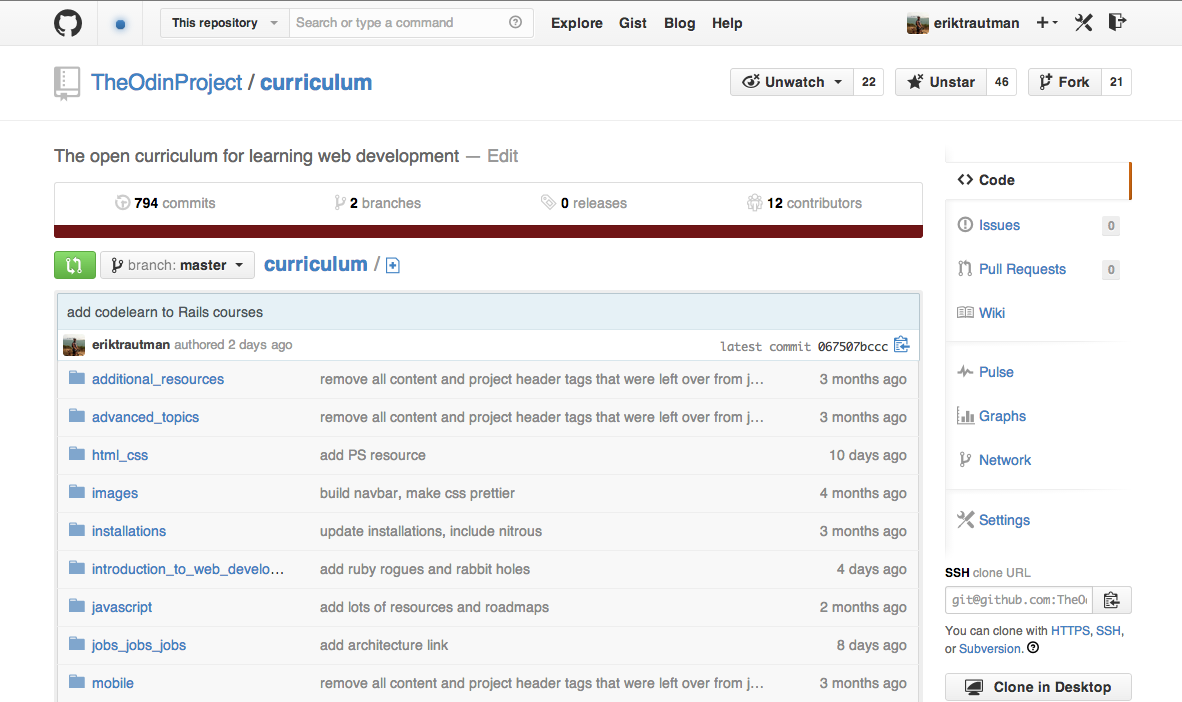The height and width of the screenshot is (702, 1182).
Task: Create a new file with the plus icon
Action: (392, 264)
